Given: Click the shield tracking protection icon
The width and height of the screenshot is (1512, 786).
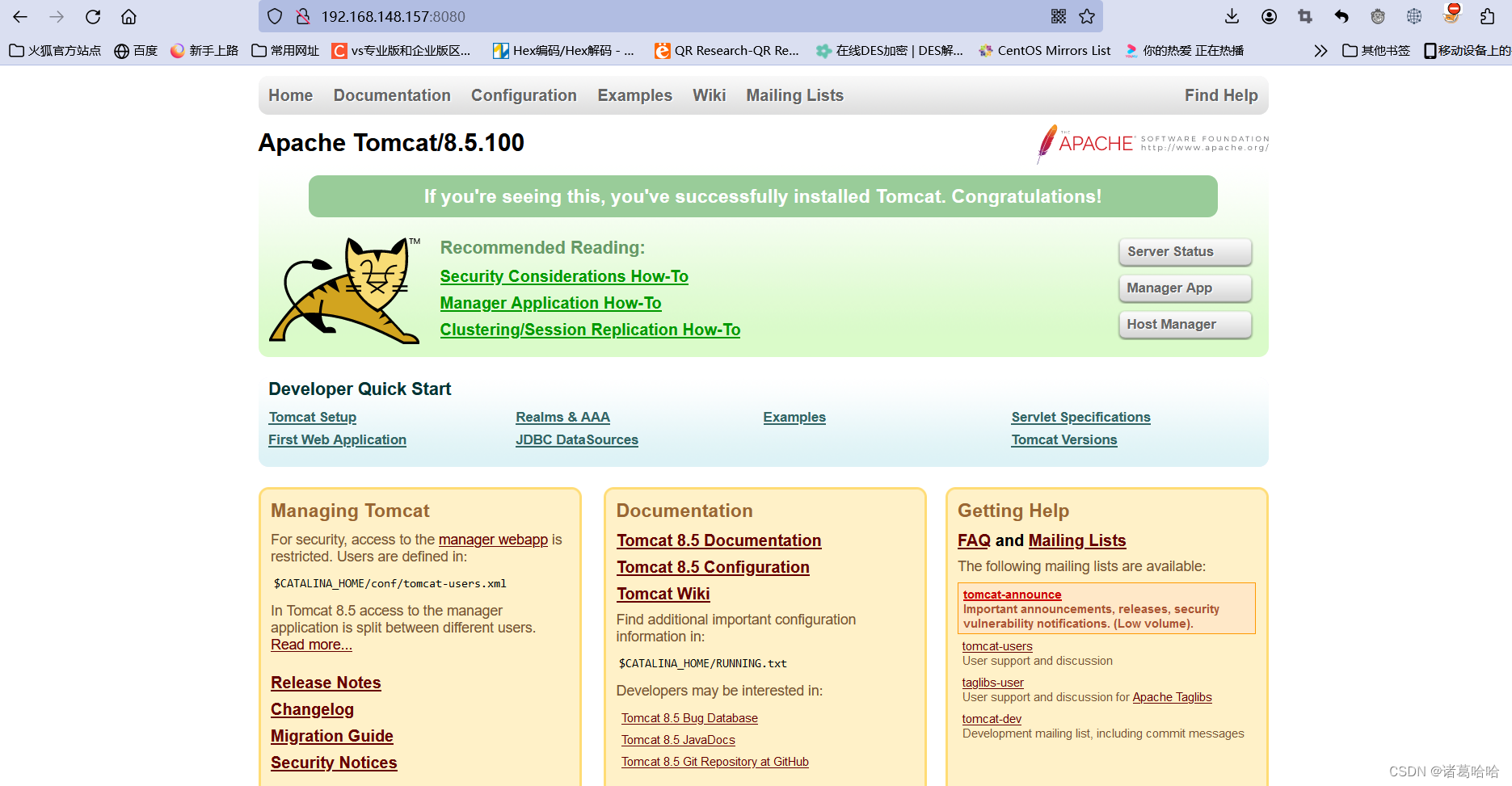Looking at the screenshot, I should (x=275, y=16).
